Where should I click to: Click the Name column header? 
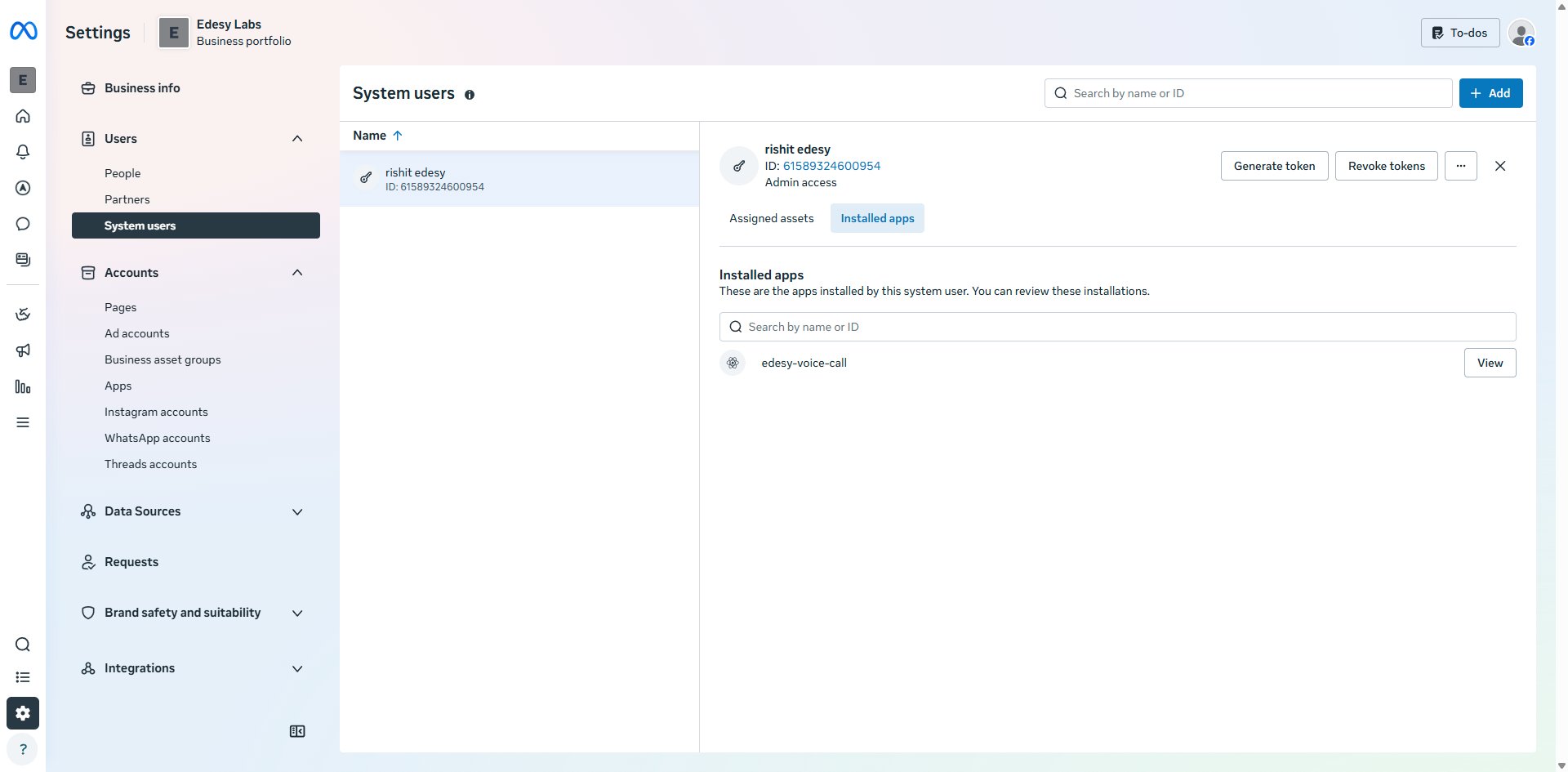pyautogui.click(x=369, y=136)
